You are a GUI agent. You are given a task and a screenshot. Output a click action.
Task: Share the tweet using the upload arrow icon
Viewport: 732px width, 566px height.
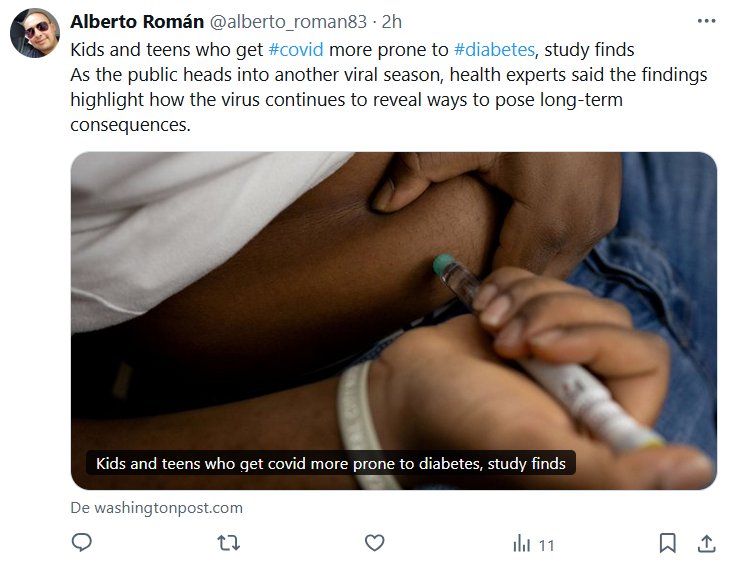pyautogui.click(x=706, y=543)
